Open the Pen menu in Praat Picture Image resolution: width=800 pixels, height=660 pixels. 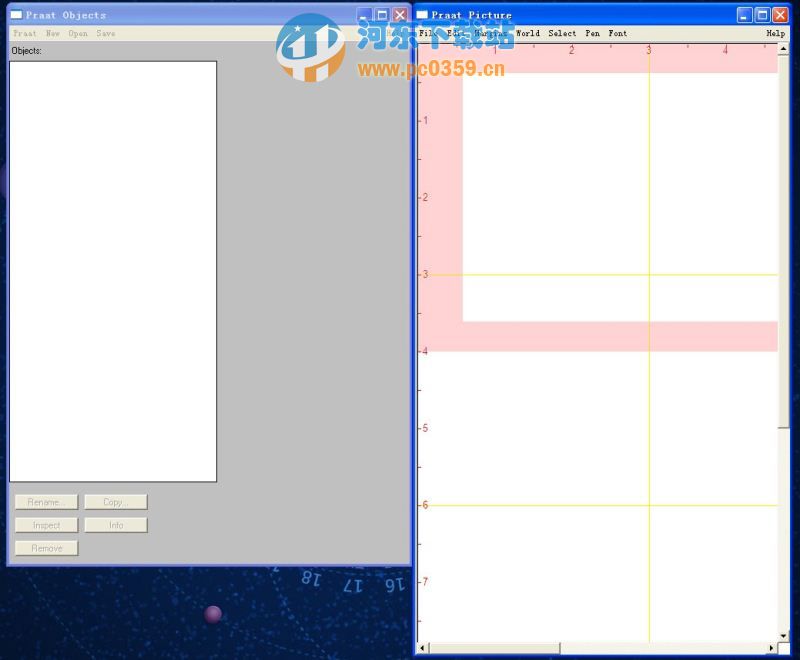pos(592,33)
